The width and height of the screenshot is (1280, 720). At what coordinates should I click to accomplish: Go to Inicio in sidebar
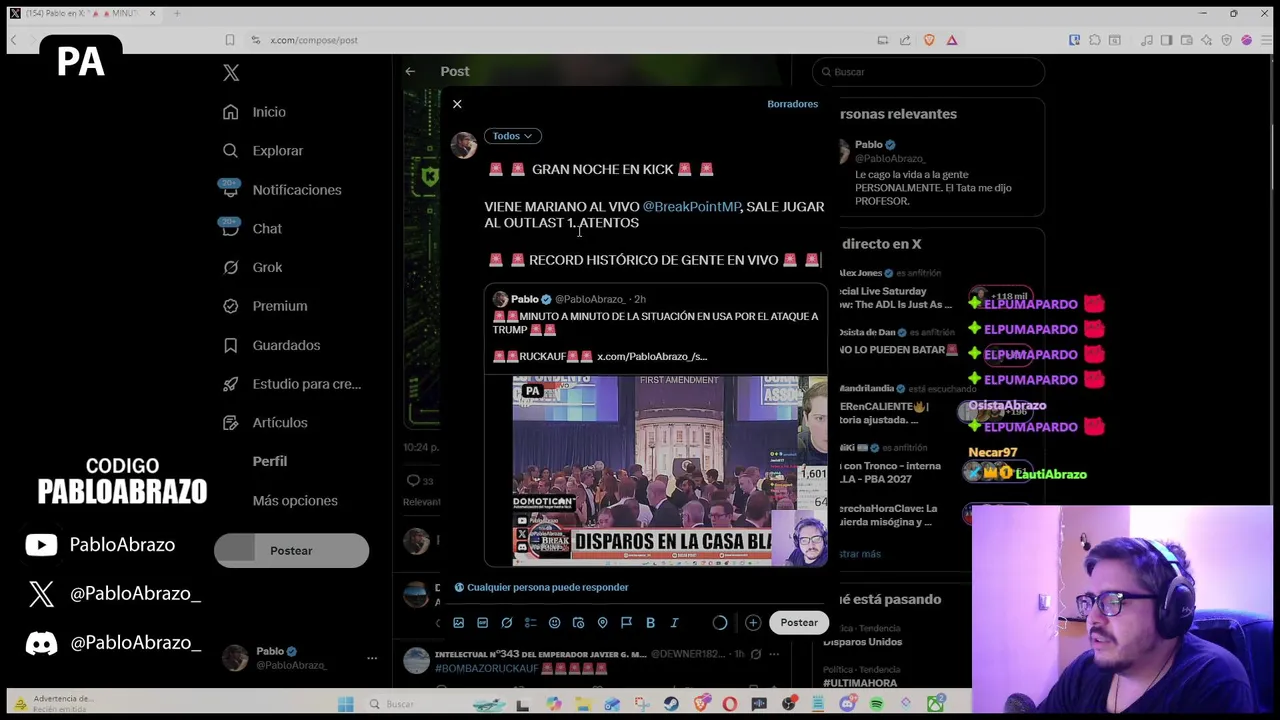256,112
